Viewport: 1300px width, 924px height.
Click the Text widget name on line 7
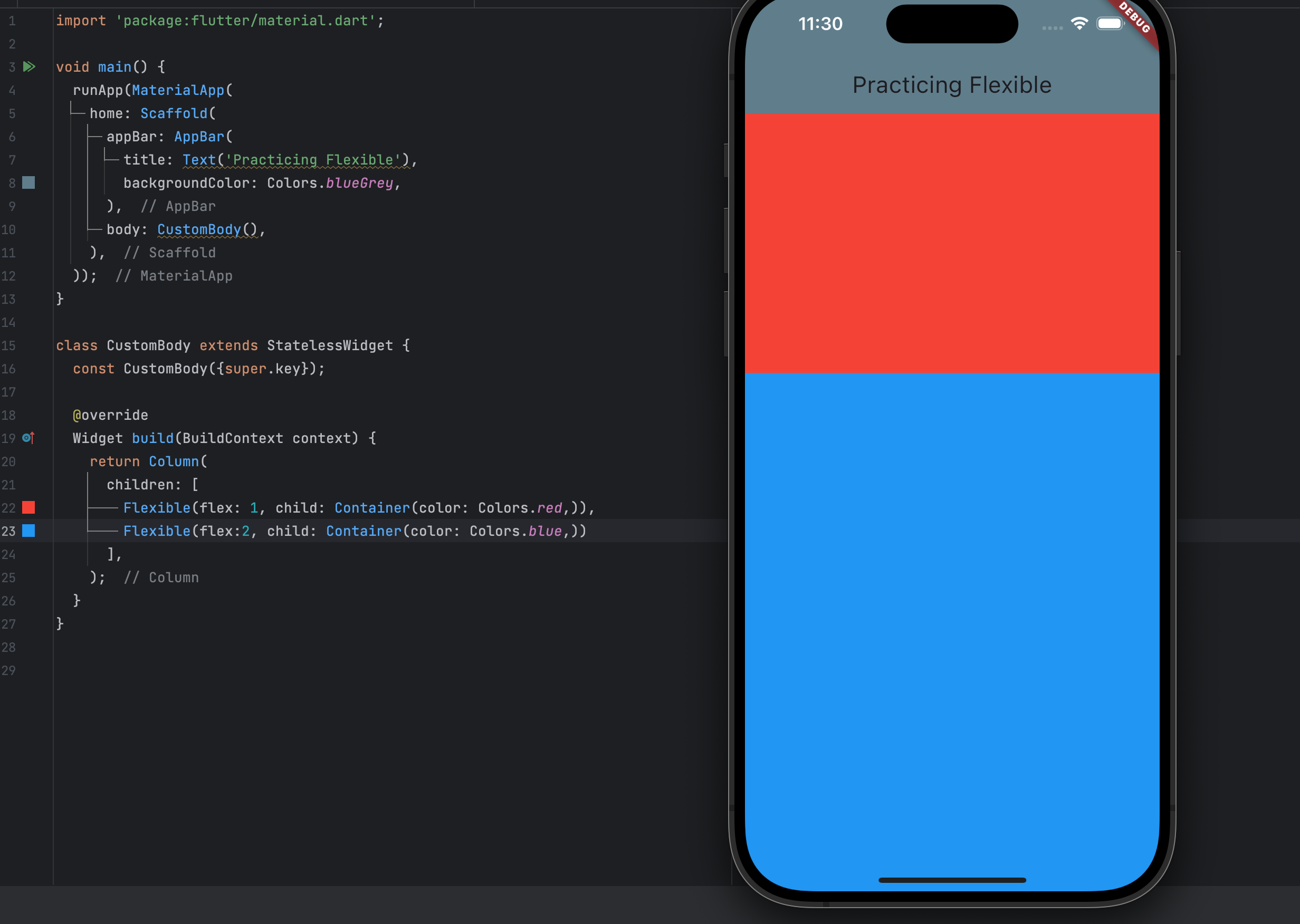point(199,160)
